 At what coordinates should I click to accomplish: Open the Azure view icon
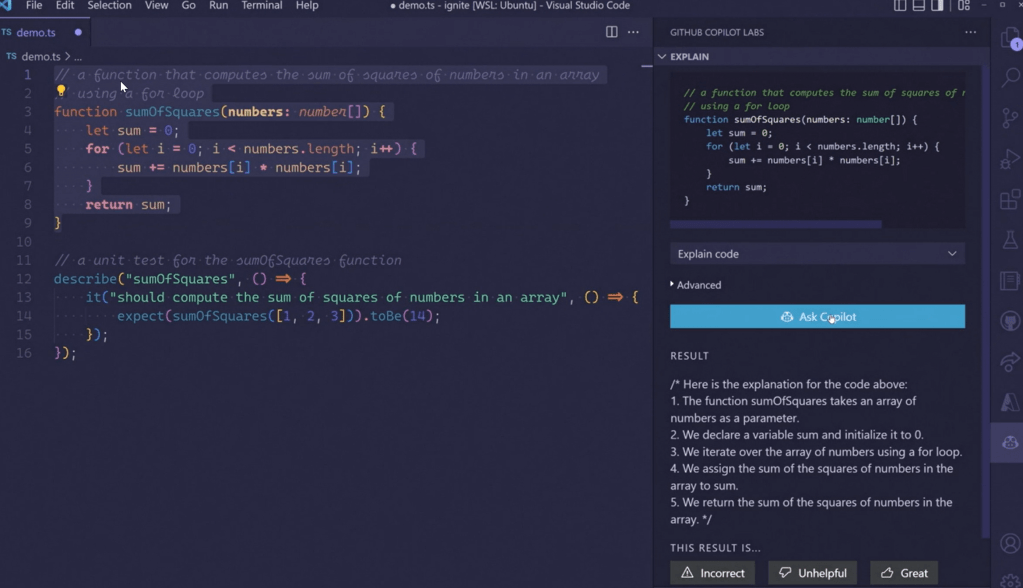point(1010,401)
